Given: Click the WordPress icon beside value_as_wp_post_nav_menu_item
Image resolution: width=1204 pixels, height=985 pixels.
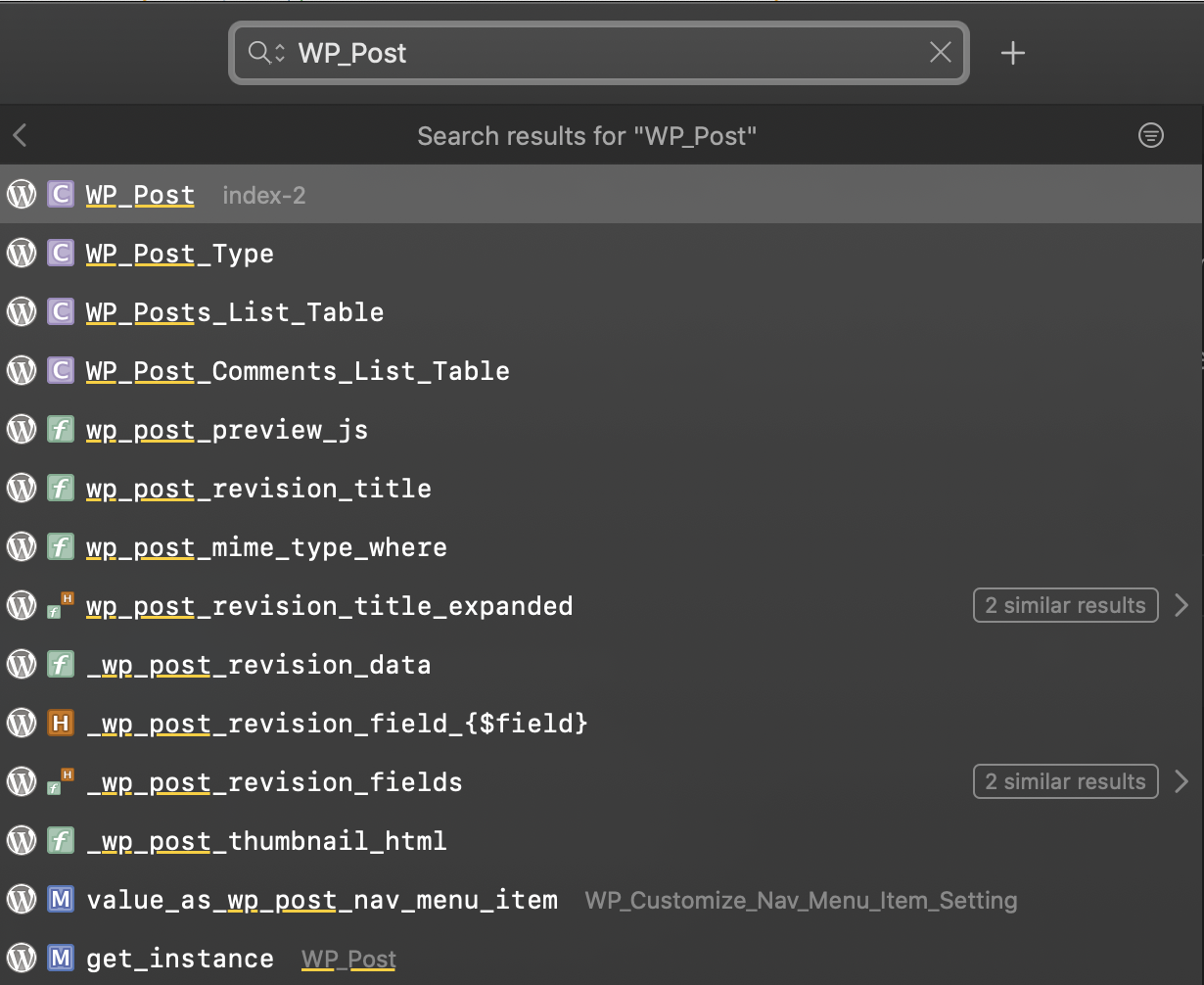Looking at the screenshot, I should click(22, 900).
